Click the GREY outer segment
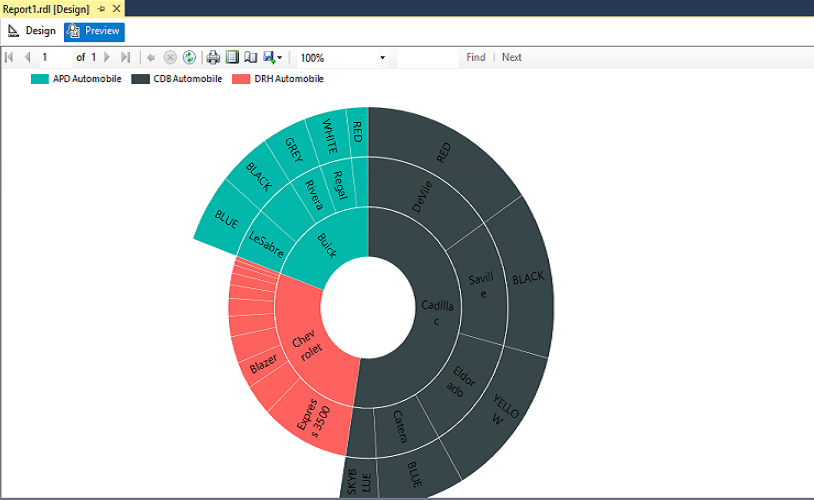 [x=293, y=150]
